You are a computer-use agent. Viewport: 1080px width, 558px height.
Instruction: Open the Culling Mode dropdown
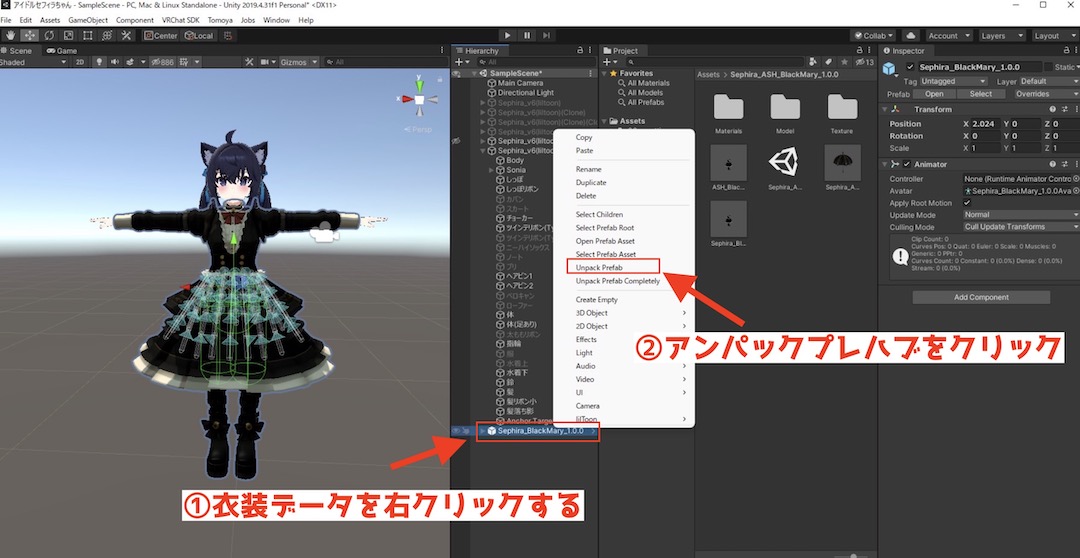(1021, 227)
